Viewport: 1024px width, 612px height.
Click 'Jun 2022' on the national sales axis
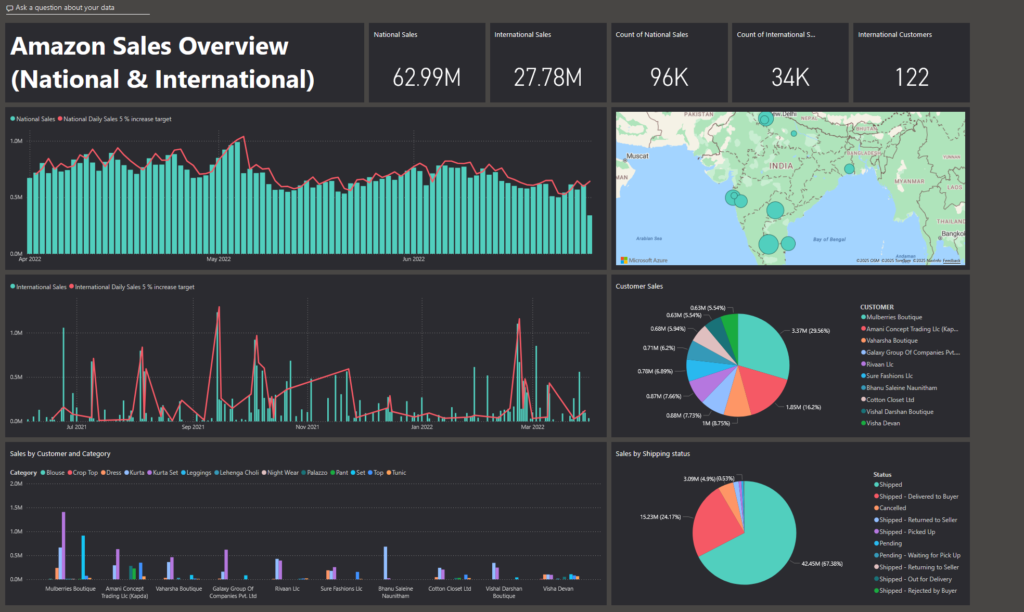(x=413, y=259)
